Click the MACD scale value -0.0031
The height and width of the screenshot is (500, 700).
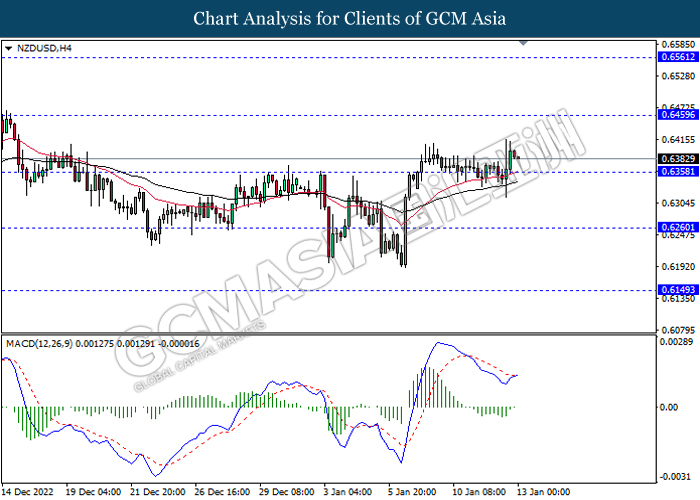tap(675, 477)
